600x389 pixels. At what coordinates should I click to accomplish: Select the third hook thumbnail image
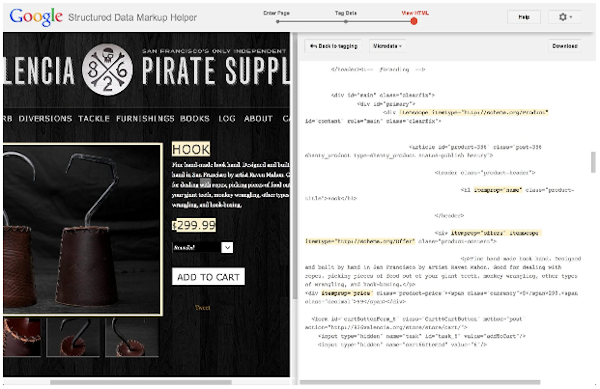tap(132, 337)
